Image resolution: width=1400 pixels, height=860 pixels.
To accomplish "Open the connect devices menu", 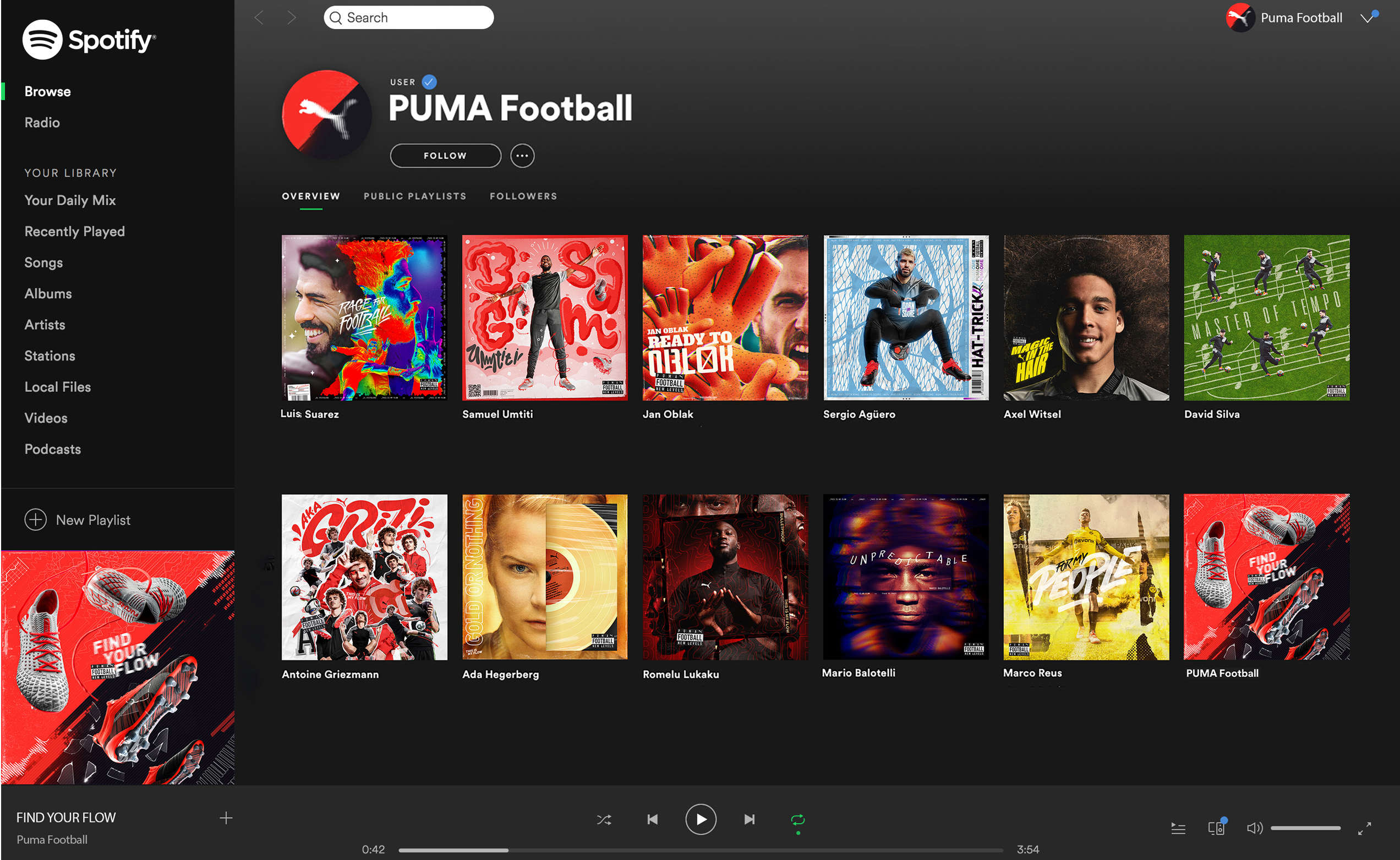I will pos(1216,828).
